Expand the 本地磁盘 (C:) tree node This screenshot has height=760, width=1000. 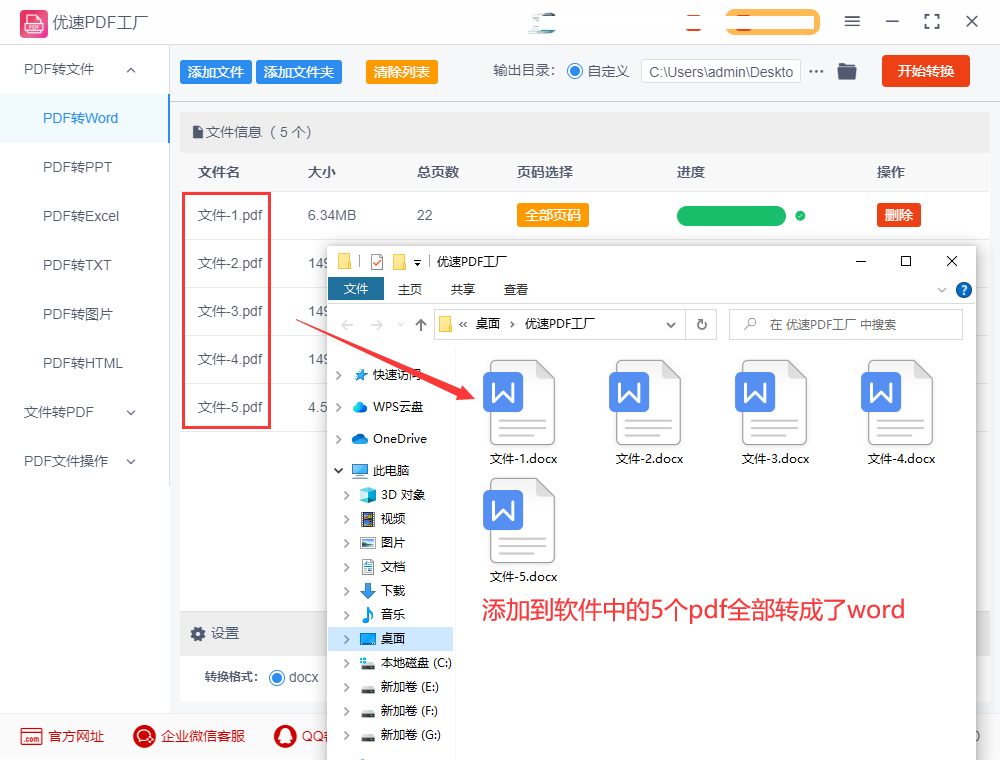point(347,663)
